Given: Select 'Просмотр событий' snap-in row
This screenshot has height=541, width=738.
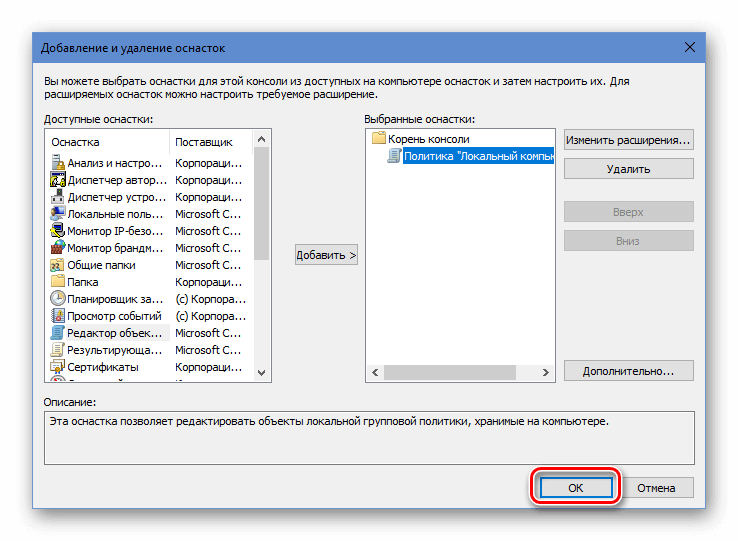Looking at the screenshot, I should coord(150,315).
